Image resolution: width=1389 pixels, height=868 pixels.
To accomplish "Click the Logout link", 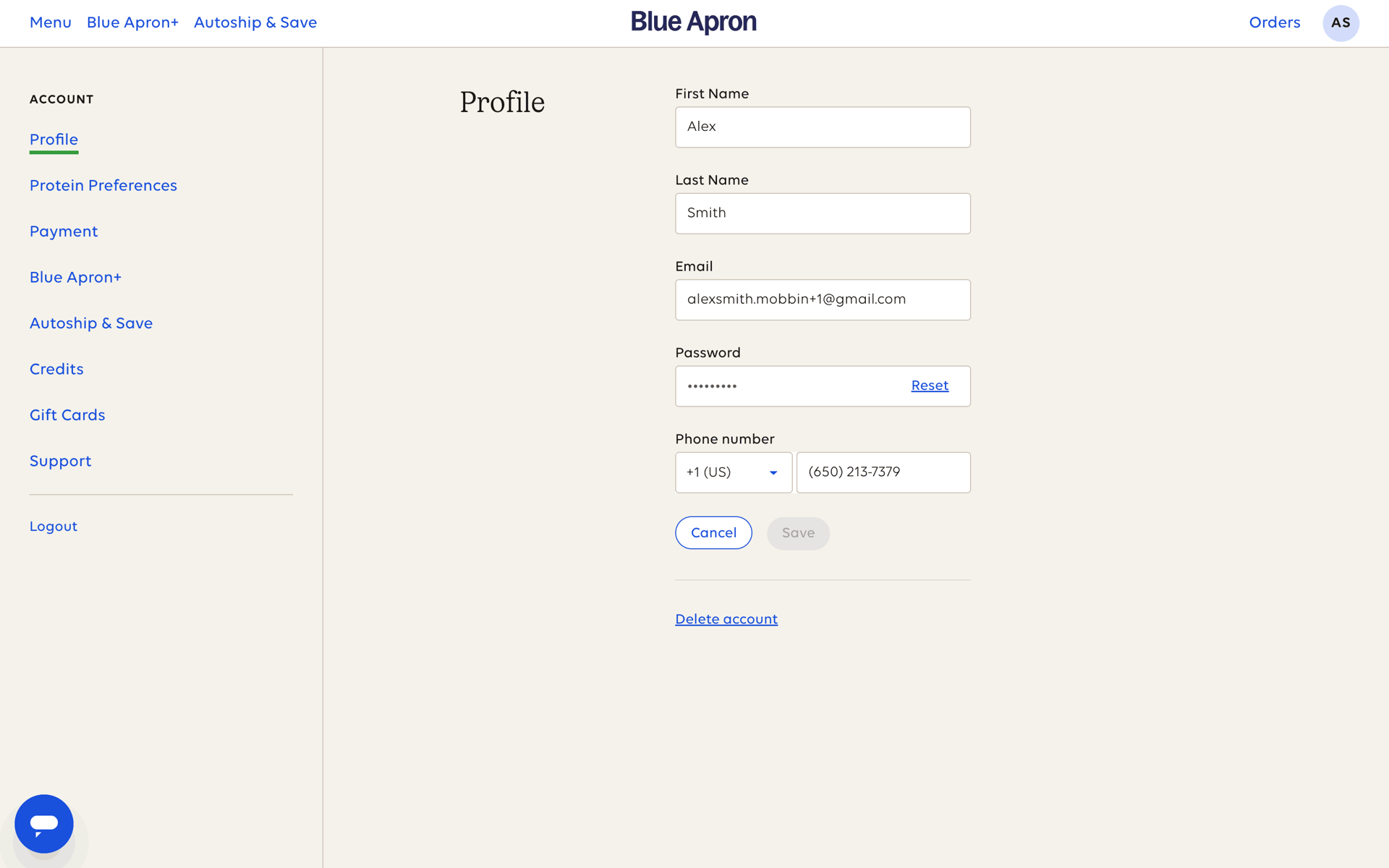I will pyautogui.click(x=54, y=527).
